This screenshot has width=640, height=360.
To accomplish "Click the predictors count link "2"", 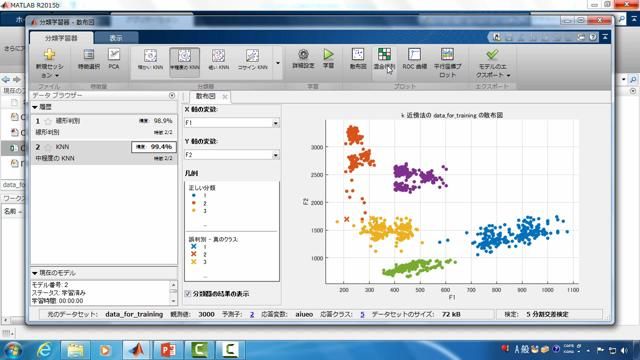I will click(x=252, y=314).
